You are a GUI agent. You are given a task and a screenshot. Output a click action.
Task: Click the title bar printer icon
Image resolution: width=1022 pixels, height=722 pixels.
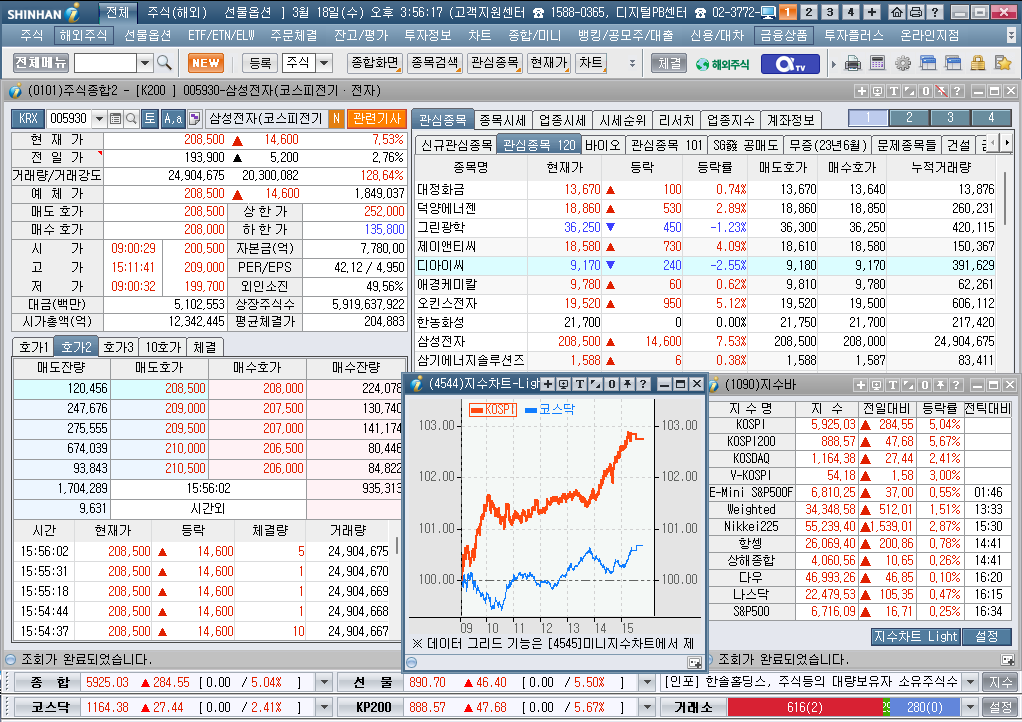[x=915, y=12]
